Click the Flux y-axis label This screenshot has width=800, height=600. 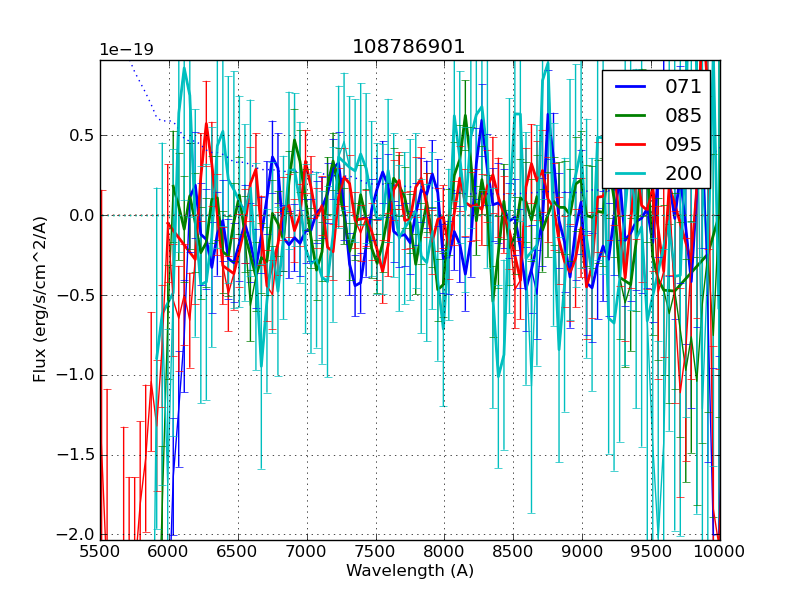coord(40,300)
